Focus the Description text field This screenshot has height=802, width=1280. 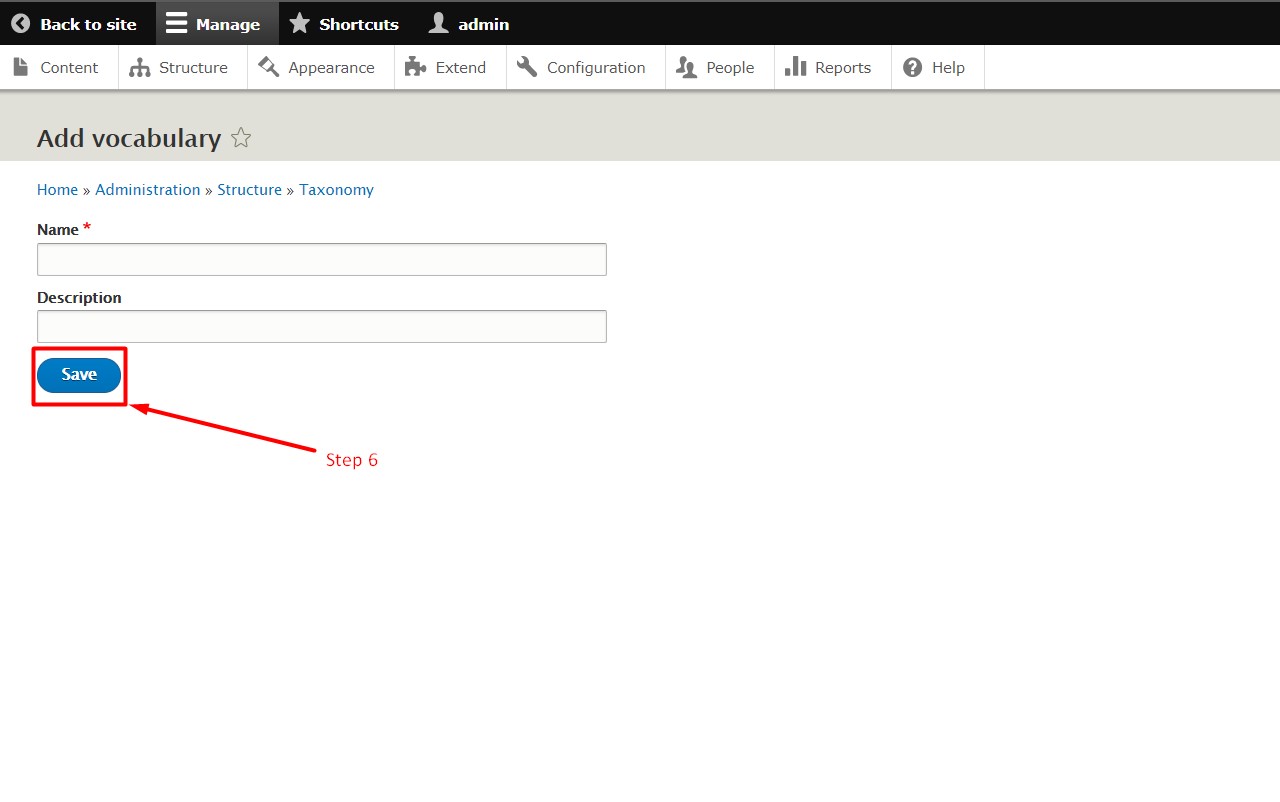(x=322, y=326)
